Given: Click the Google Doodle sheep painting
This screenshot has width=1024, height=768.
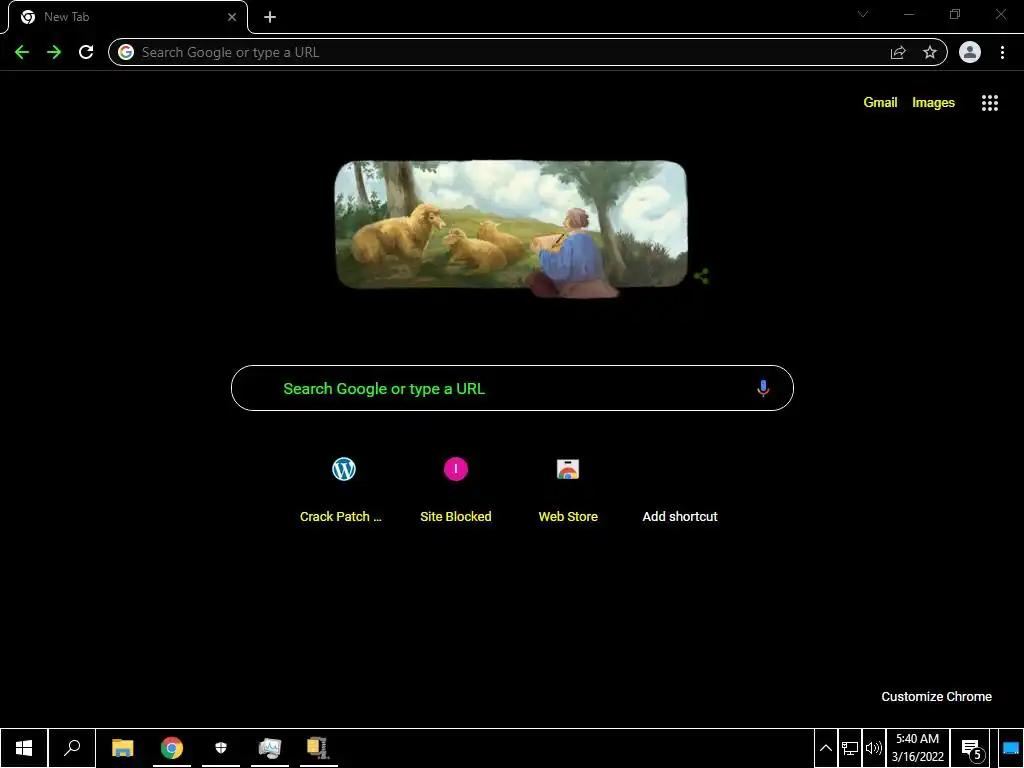Looking at the screenshot, I should 511,228.
